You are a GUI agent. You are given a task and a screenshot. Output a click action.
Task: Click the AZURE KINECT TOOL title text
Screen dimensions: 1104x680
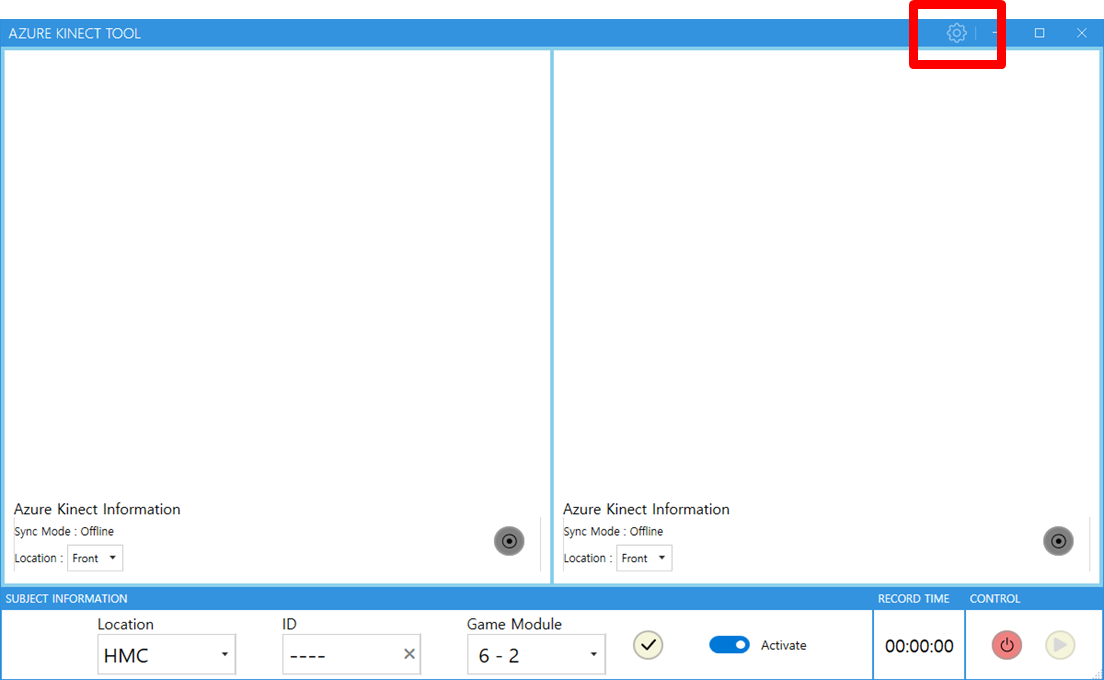click(x=74, y=33)
